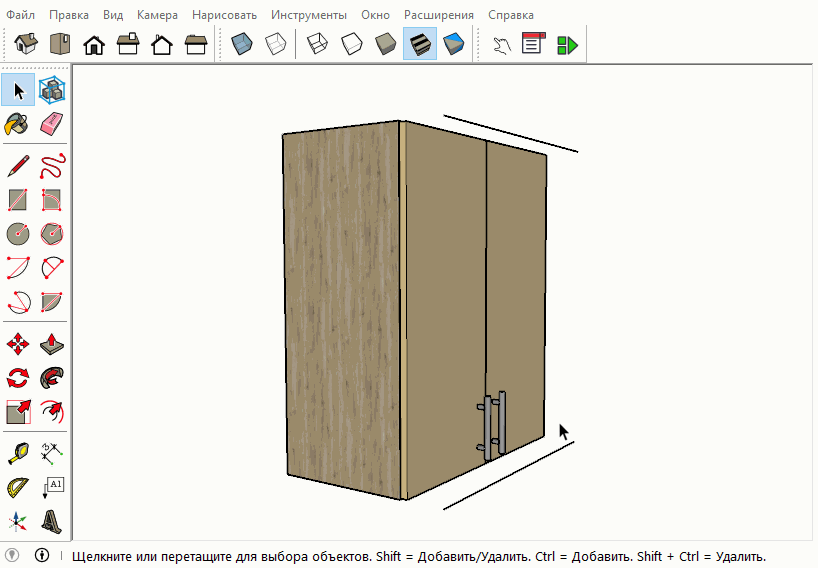Select the Dimension tool
This screenshot has width=818, height=568.
coord(52,454)
